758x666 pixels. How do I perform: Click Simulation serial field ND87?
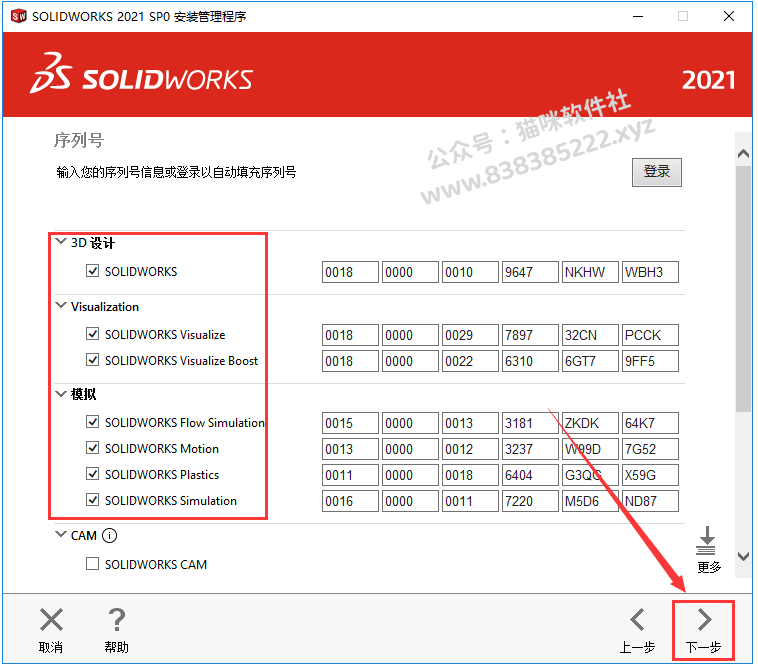(x=651, y=502)
